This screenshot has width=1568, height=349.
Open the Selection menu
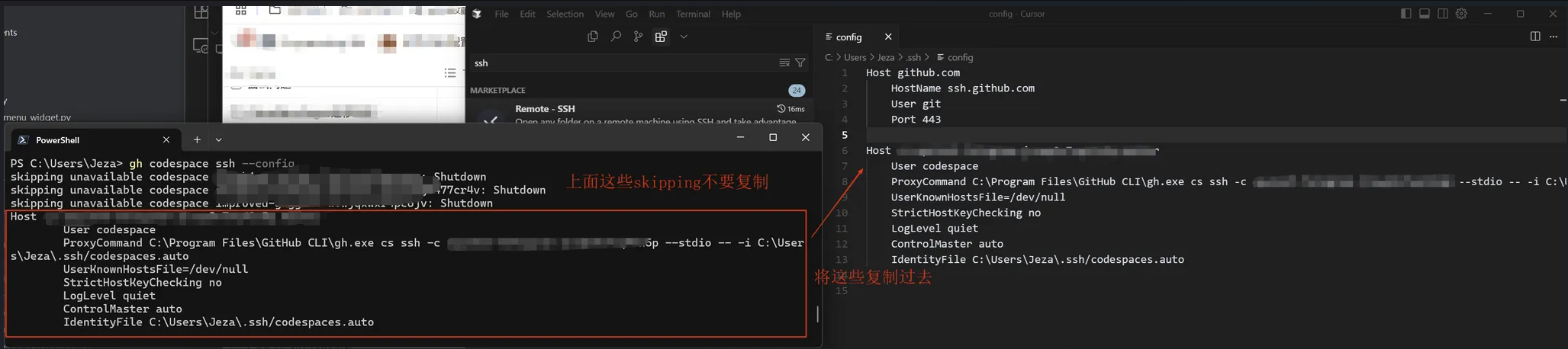(x=565, y=14)
